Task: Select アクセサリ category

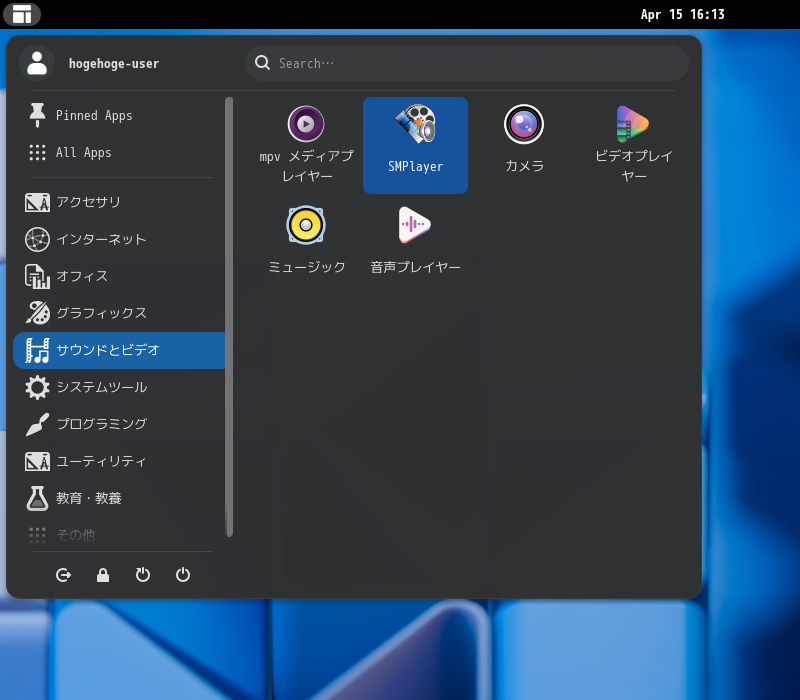Action: pos(119,202)
